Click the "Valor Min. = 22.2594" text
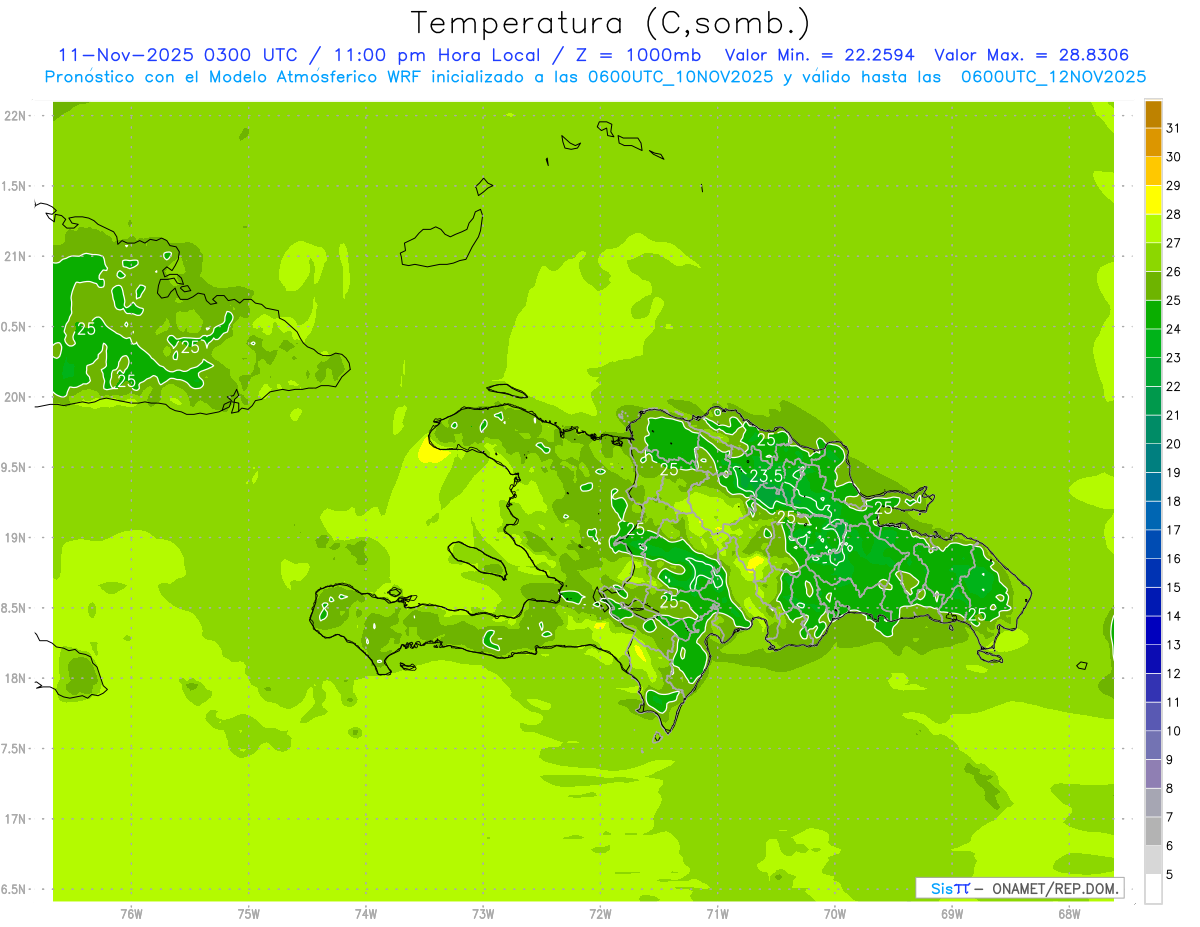Viewport: 1200px width, 927px height. coord(820,55)
